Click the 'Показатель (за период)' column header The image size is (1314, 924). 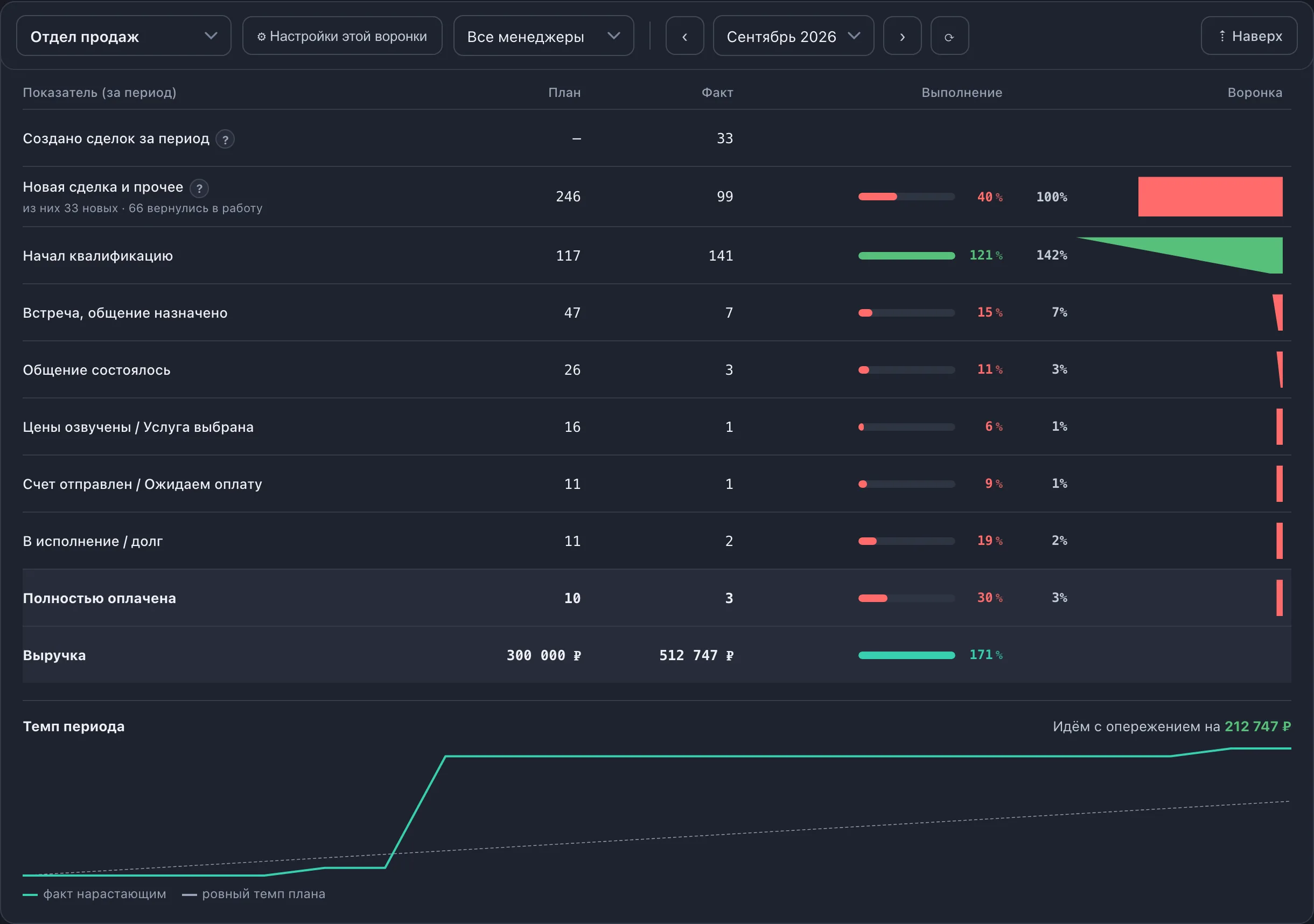100,93
